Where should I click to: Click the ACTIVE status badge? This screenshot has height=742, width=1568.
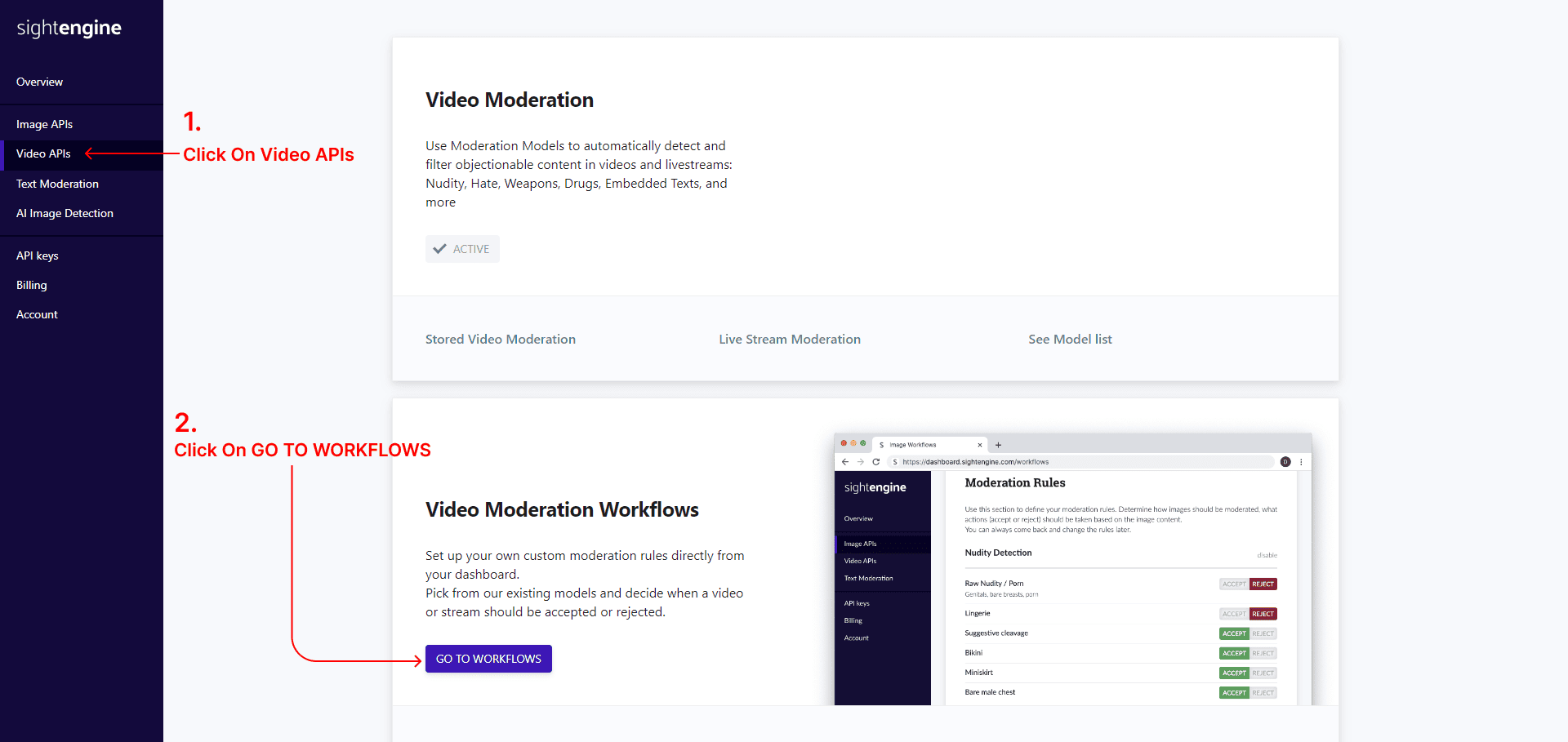click(462, 249)
